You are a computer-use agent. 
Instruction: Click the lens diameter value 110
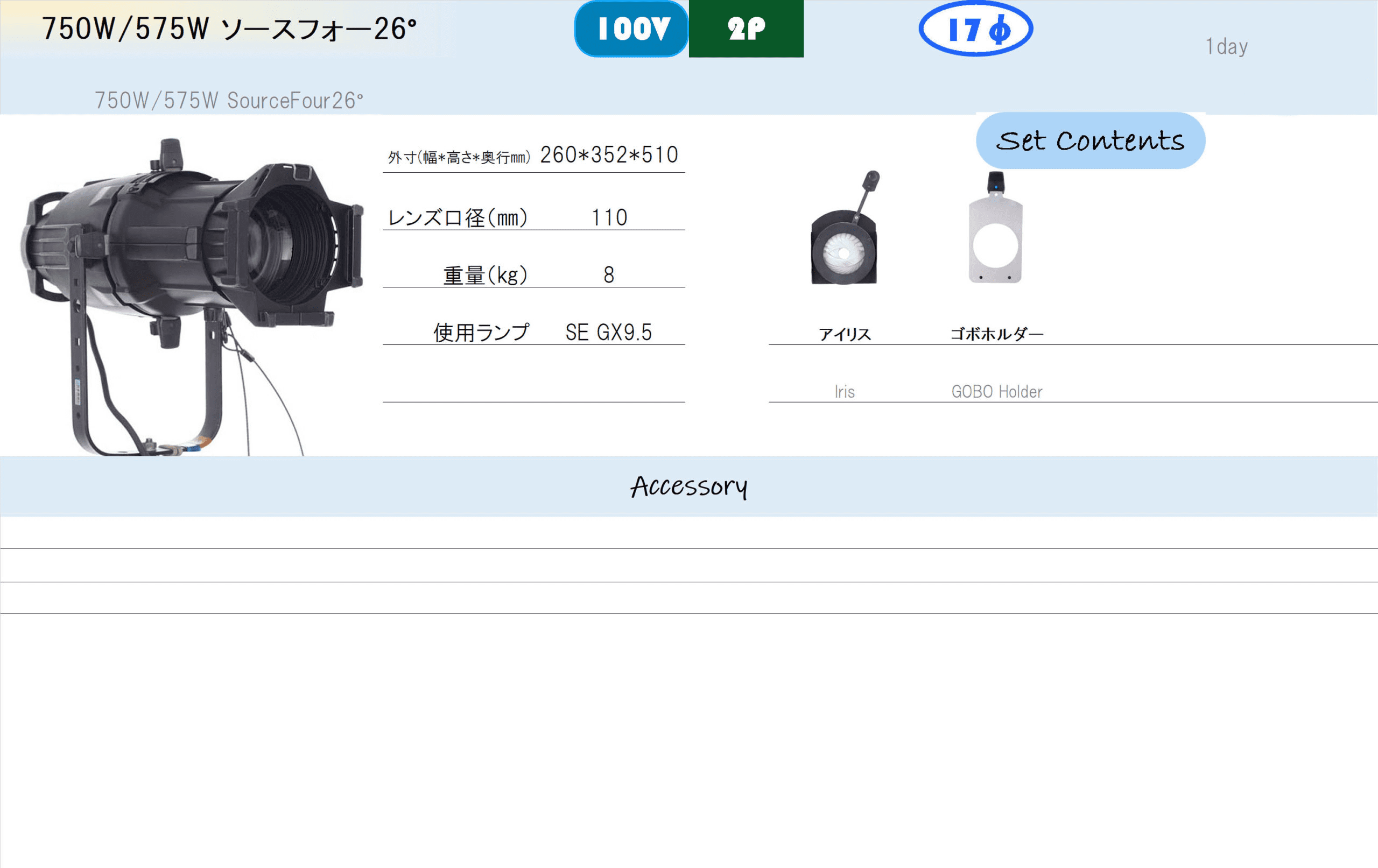pyautogui.click(x=609, y=218)
